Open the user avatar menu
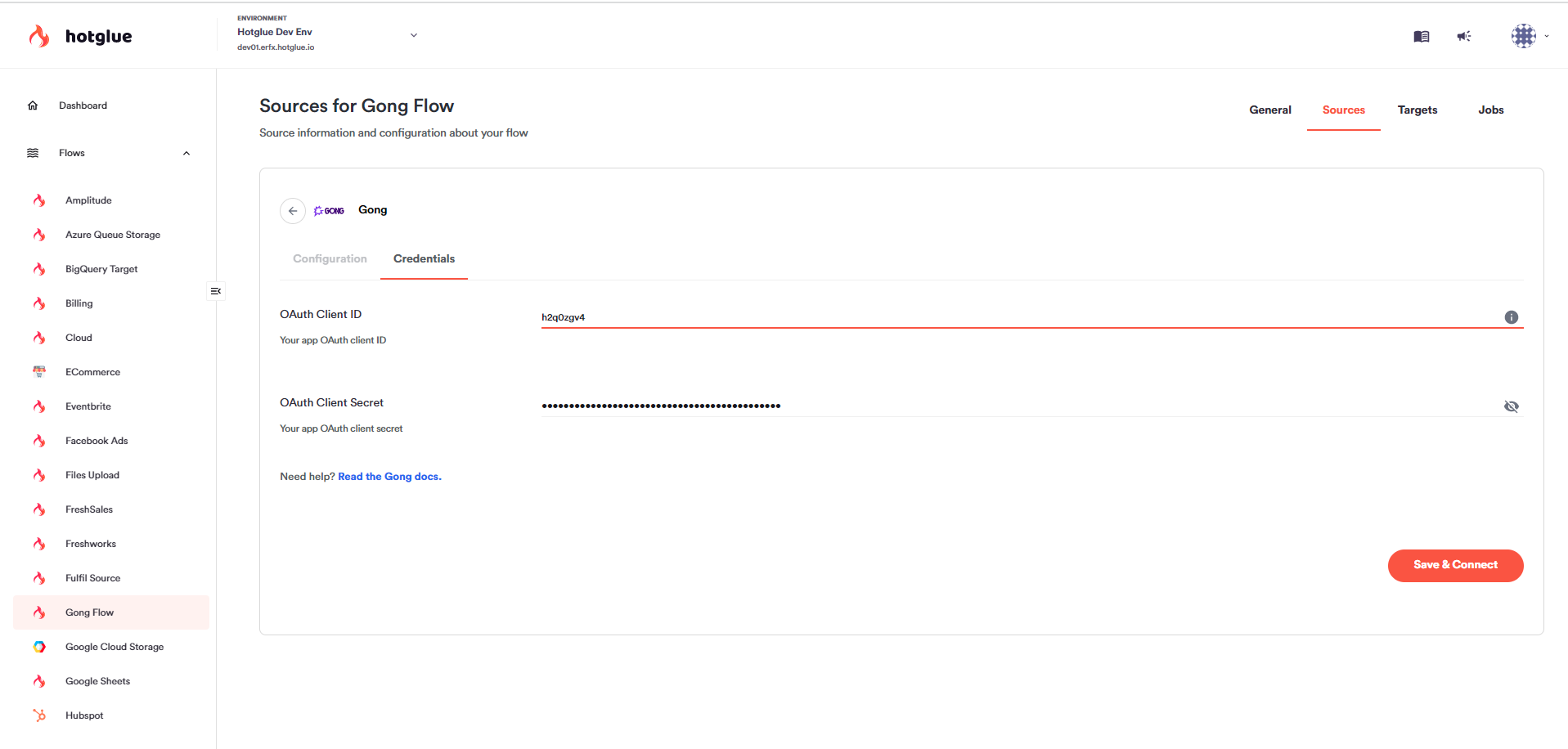The image size is (1568, 749). click(x=1524, y=36)
